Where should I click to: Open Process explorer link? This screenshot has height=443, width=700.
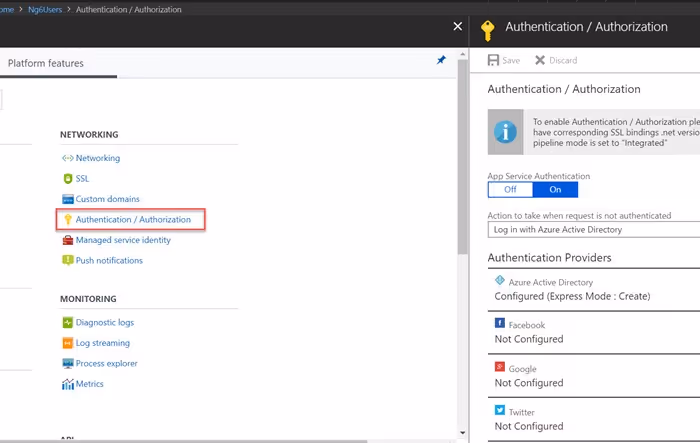click(107, 364)
